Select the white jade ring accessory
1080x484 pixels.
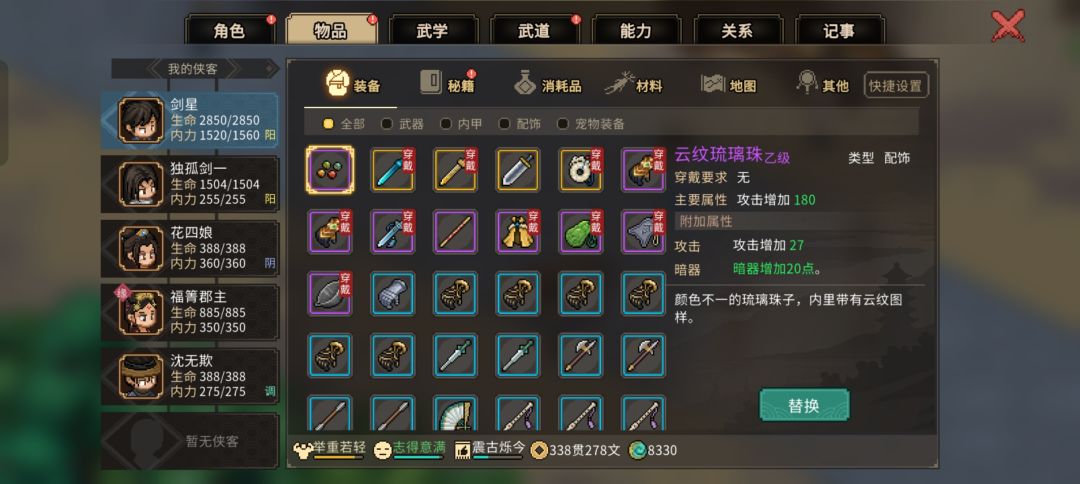click(580, 170)
